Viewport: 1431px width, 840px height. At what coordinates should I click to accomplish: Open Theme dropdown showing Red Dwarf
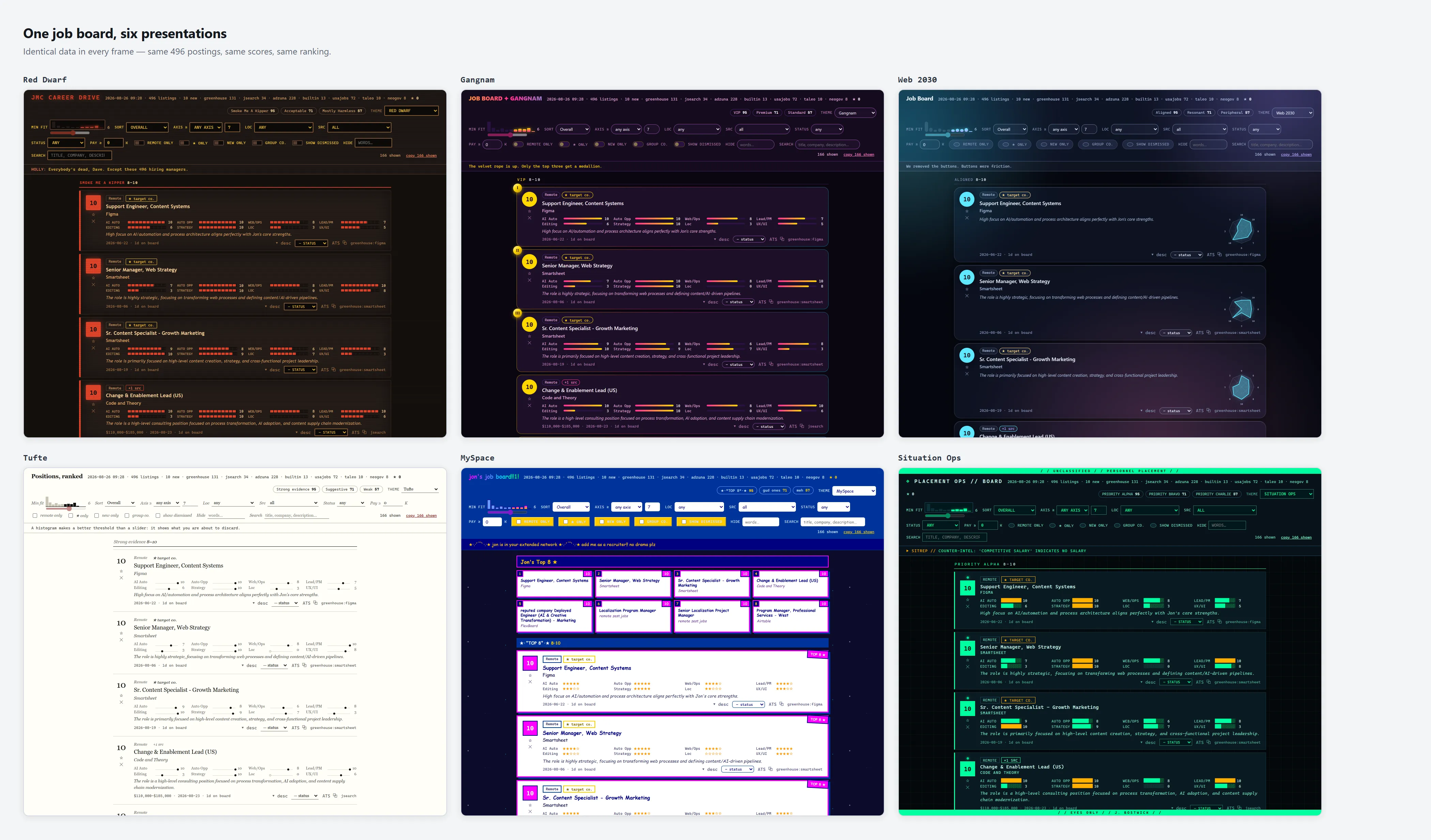click(x=412, y=111)
